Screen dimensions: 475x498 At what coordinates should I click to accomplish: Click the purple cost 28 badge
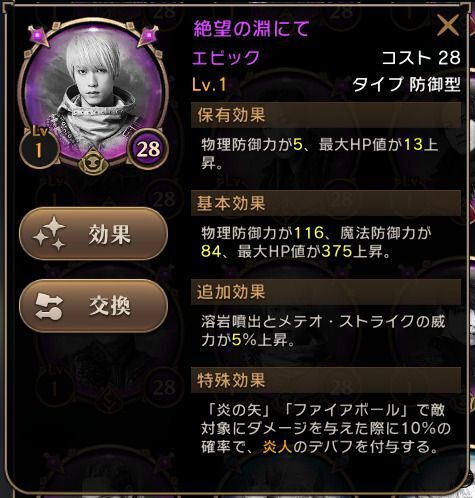coord(148,149)
